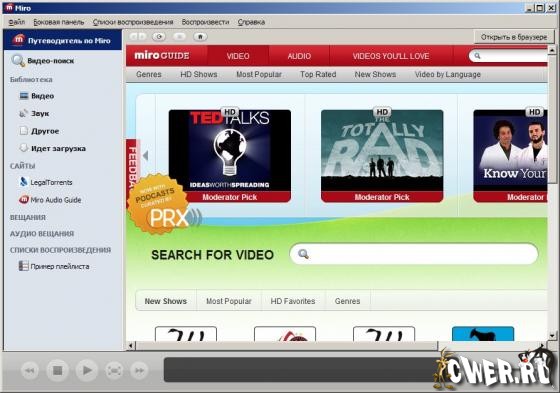Click the browser home button
This screenshot has width=560, height=393.
[200, 36]
